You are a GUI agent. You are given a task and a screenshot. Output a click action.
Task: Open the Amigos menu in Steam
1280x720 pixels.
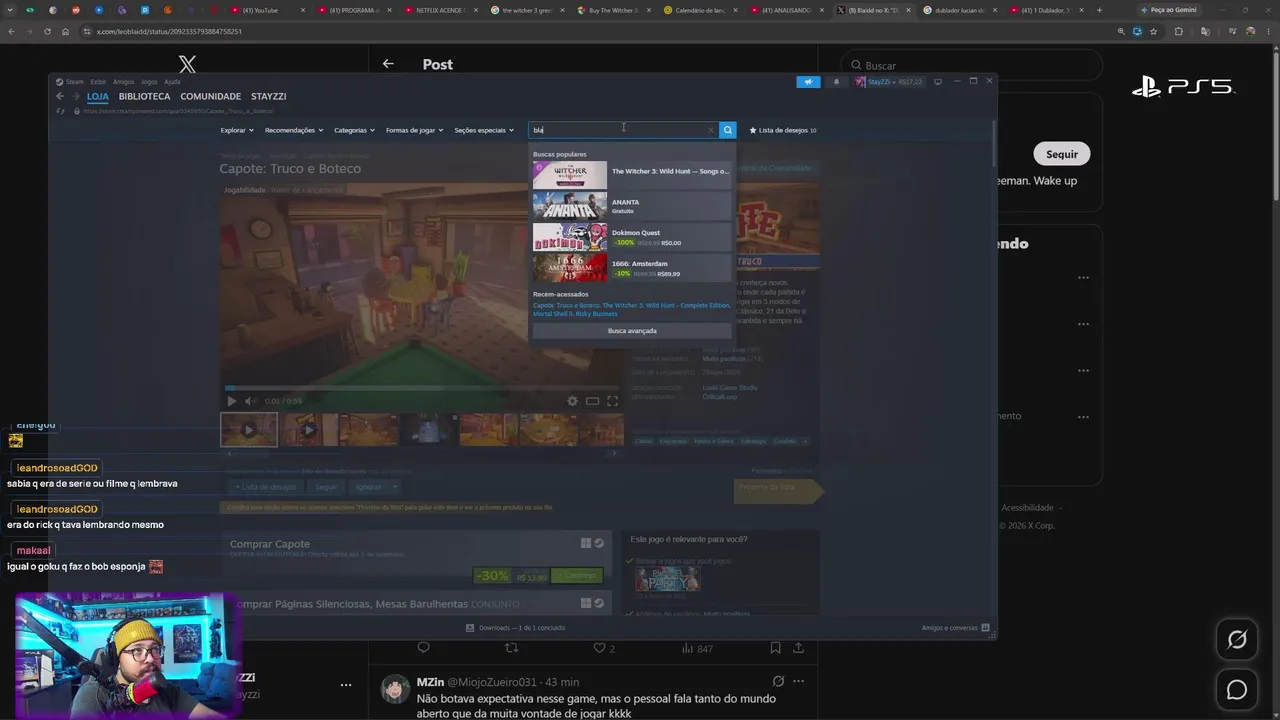123,82
